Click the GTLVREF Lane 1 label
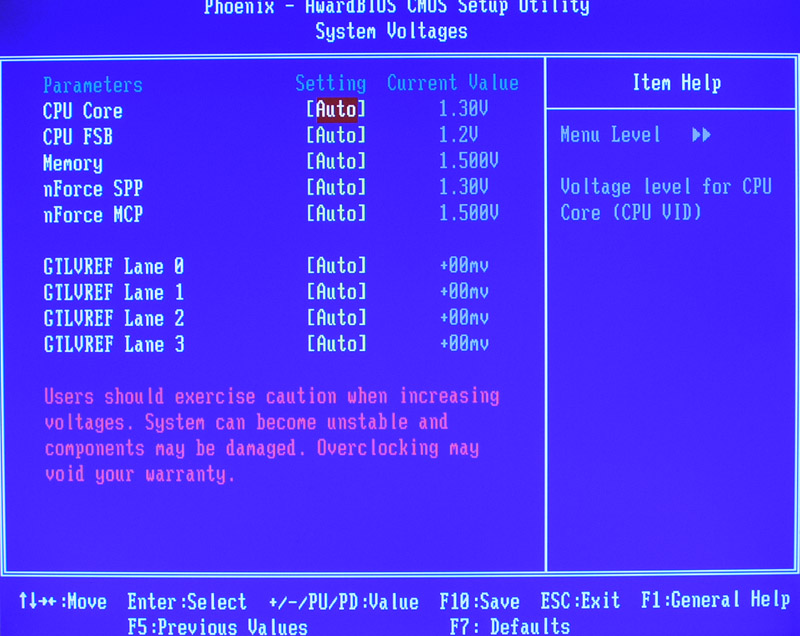This screenshot has height=636, width=800. (x=113, y=293)
